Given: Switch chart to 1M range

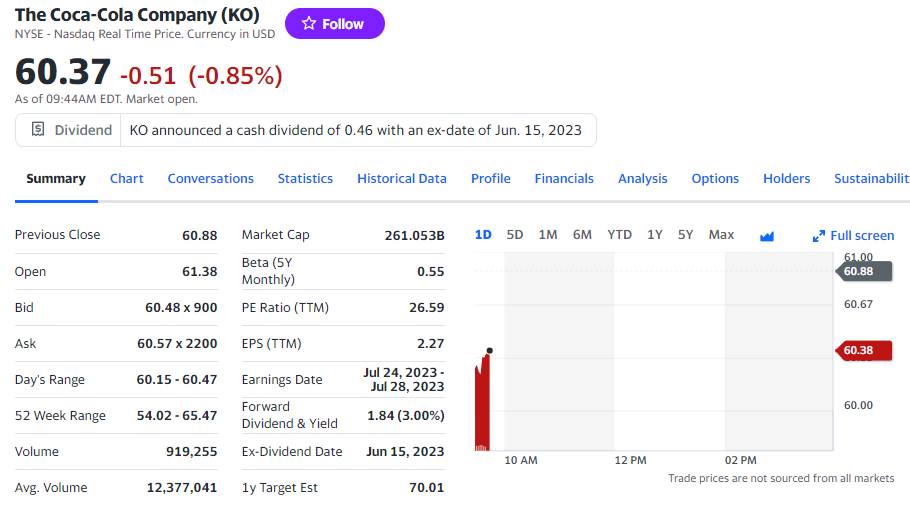Looking at the screenshot, I should [548, 235].
